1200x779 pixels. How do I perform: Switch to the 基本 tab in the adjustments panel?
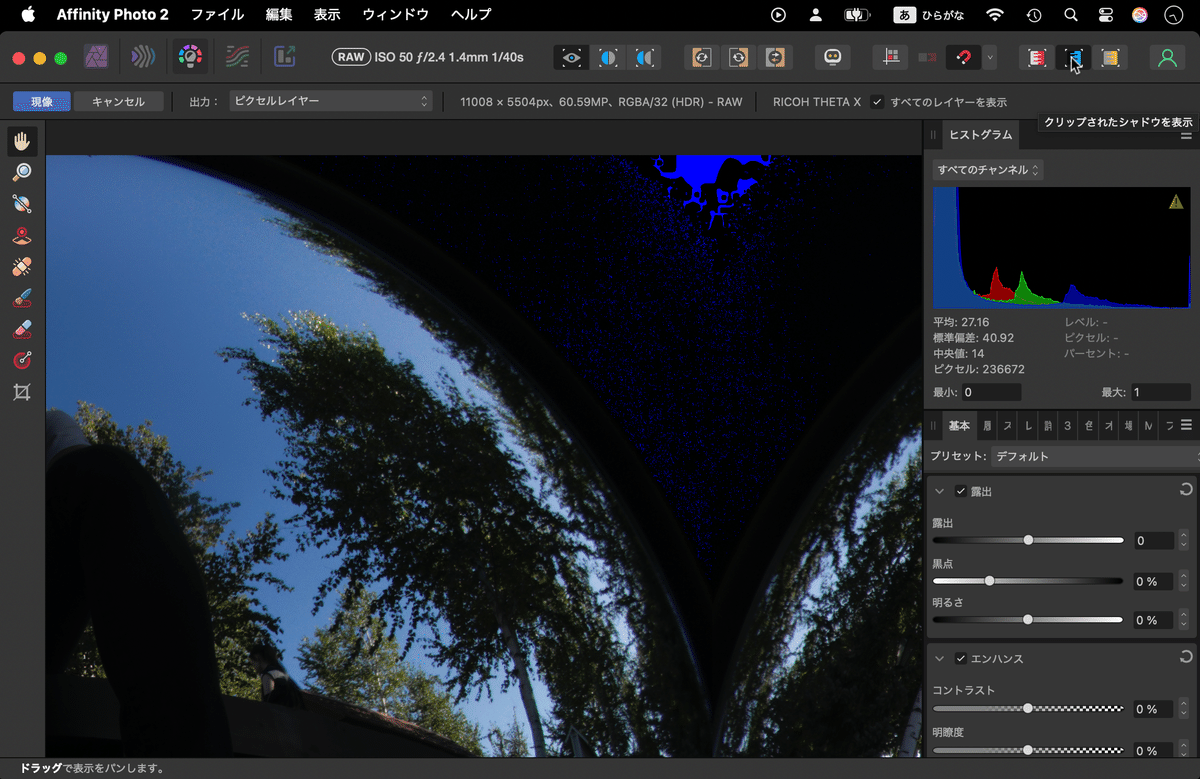[958, 425]
